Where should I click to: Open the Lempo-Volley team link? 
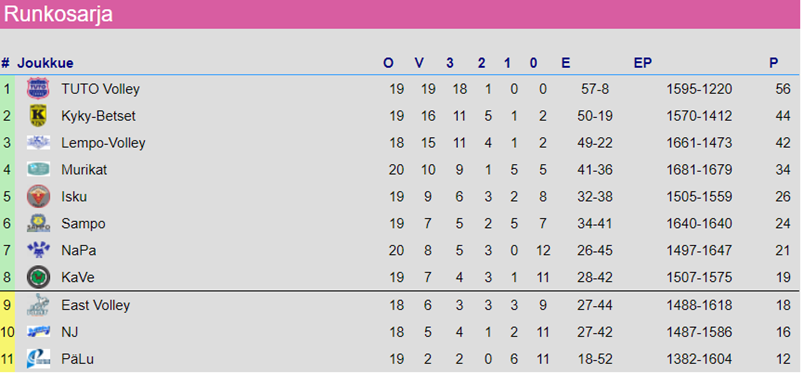pyautogui.click(x=103, y=143)
